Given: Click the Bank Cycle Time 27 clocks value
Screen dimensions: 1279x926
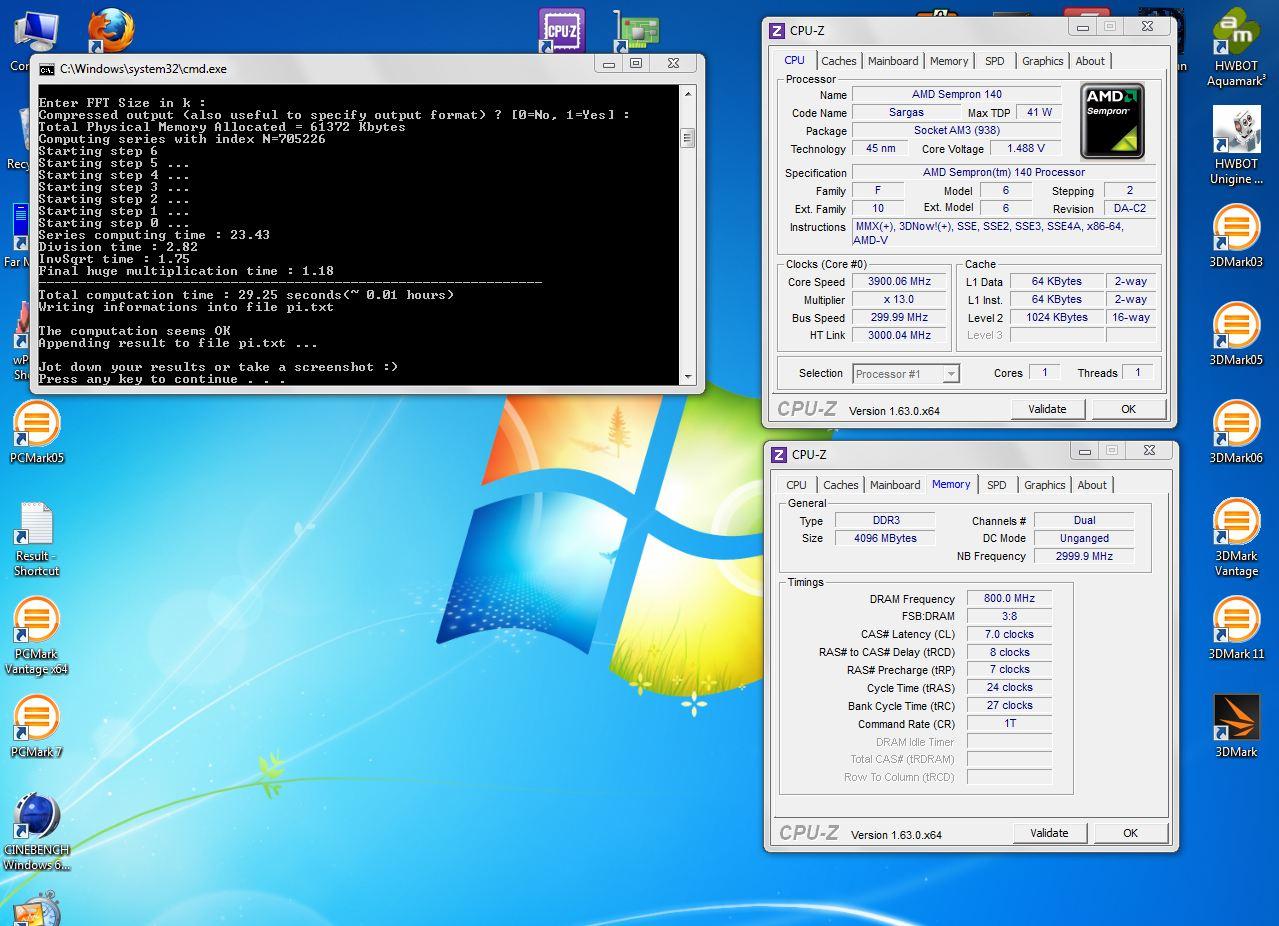Looking at the screenshot, I should click(x=1009, y=706).
